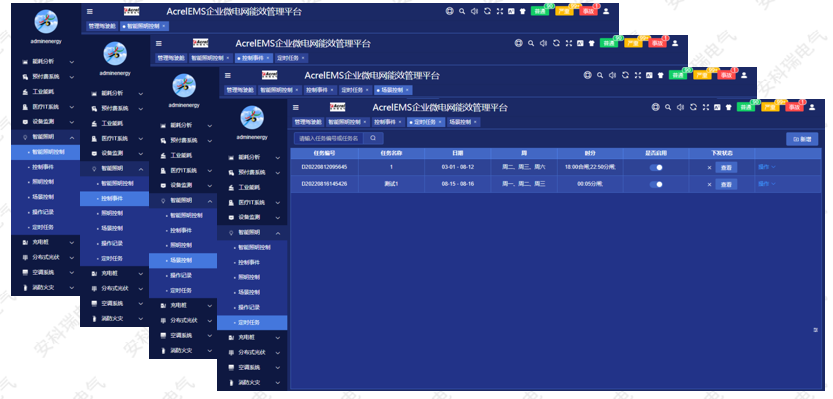Click the 新增 button above the task table

coord(802,139)
